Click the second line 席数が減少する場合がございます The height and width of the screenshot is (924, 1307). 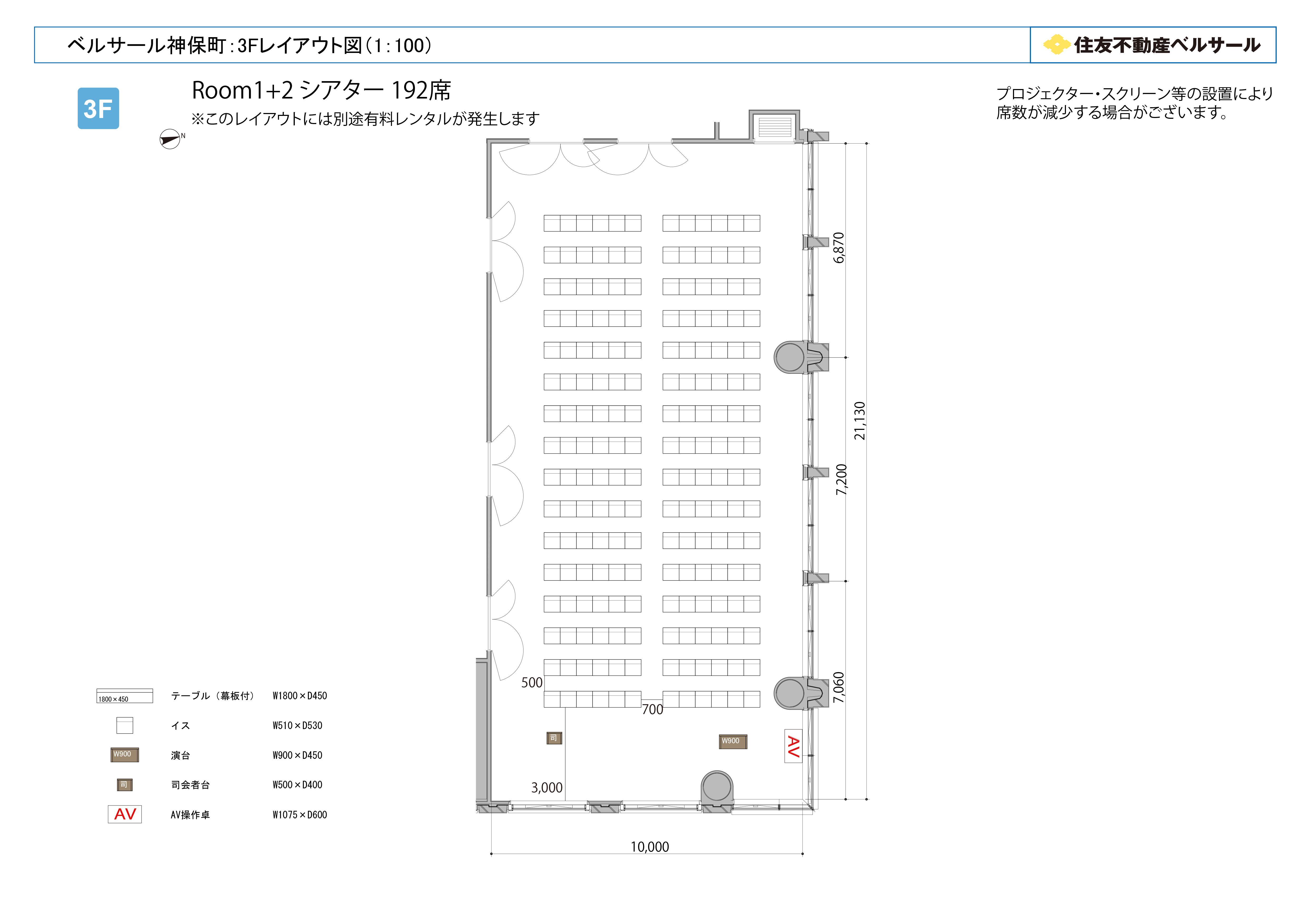pos(1113,112)
